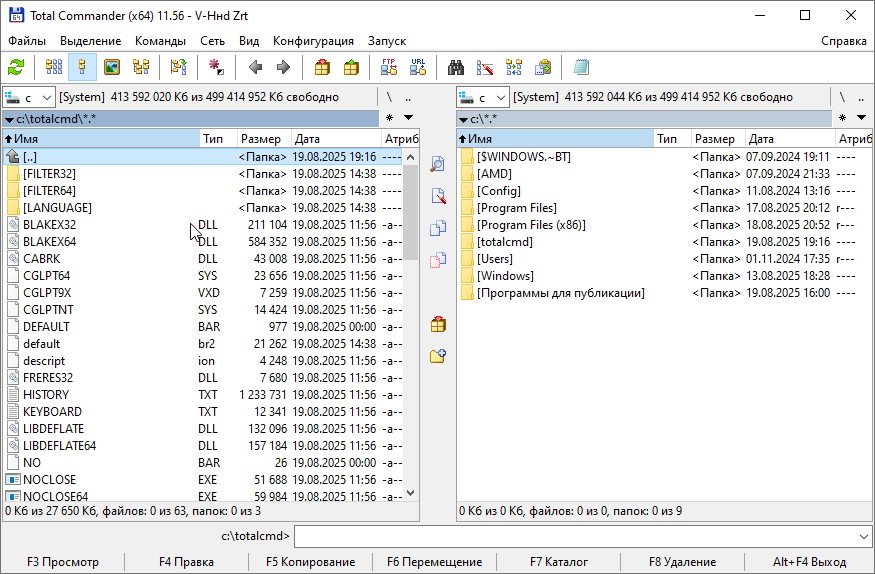Open left panel directory history arrow
This screenshot has width=875, height=574.
pos(408,118)
